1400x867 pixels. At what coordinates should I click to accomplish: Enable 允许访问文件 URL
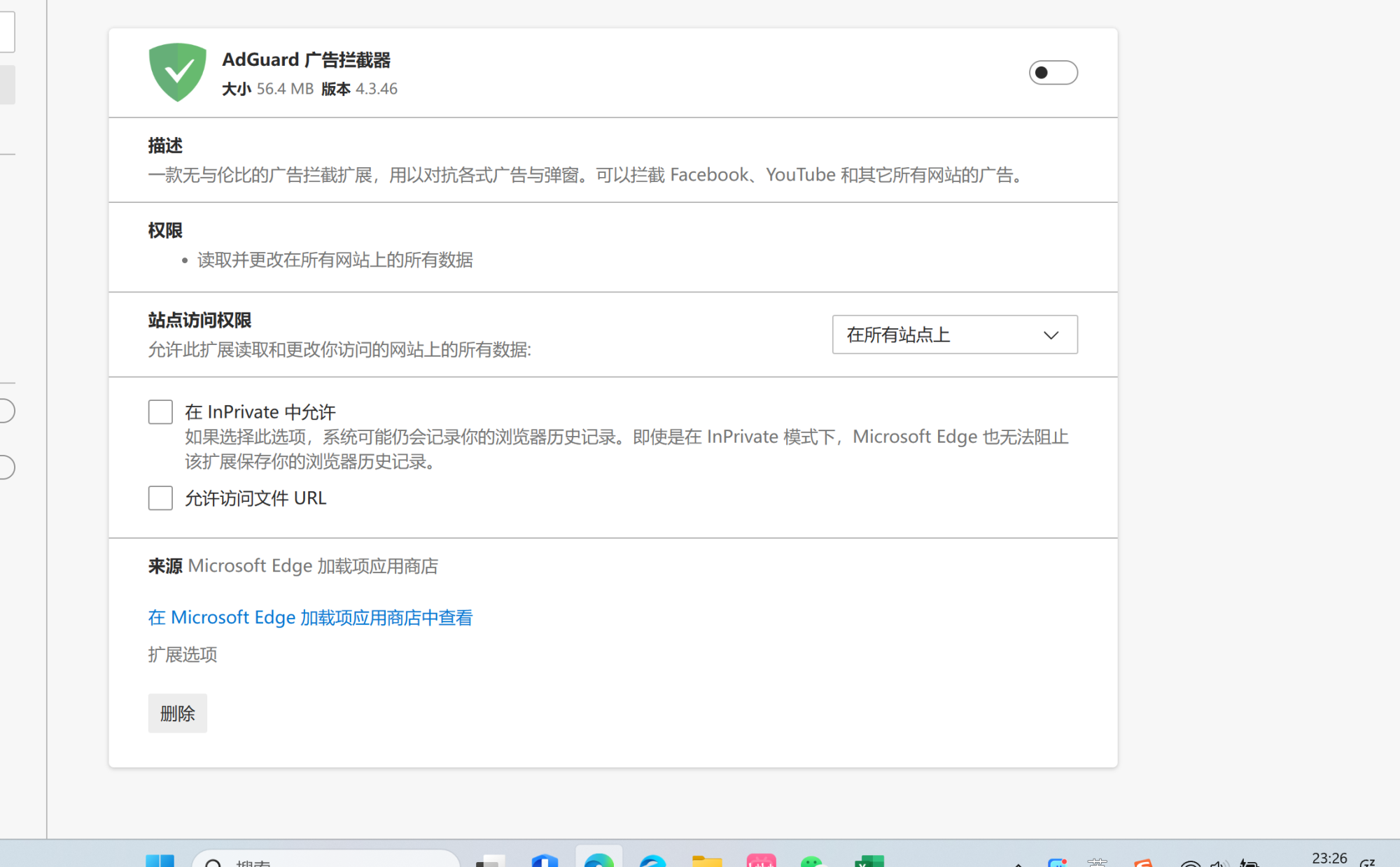160,498
